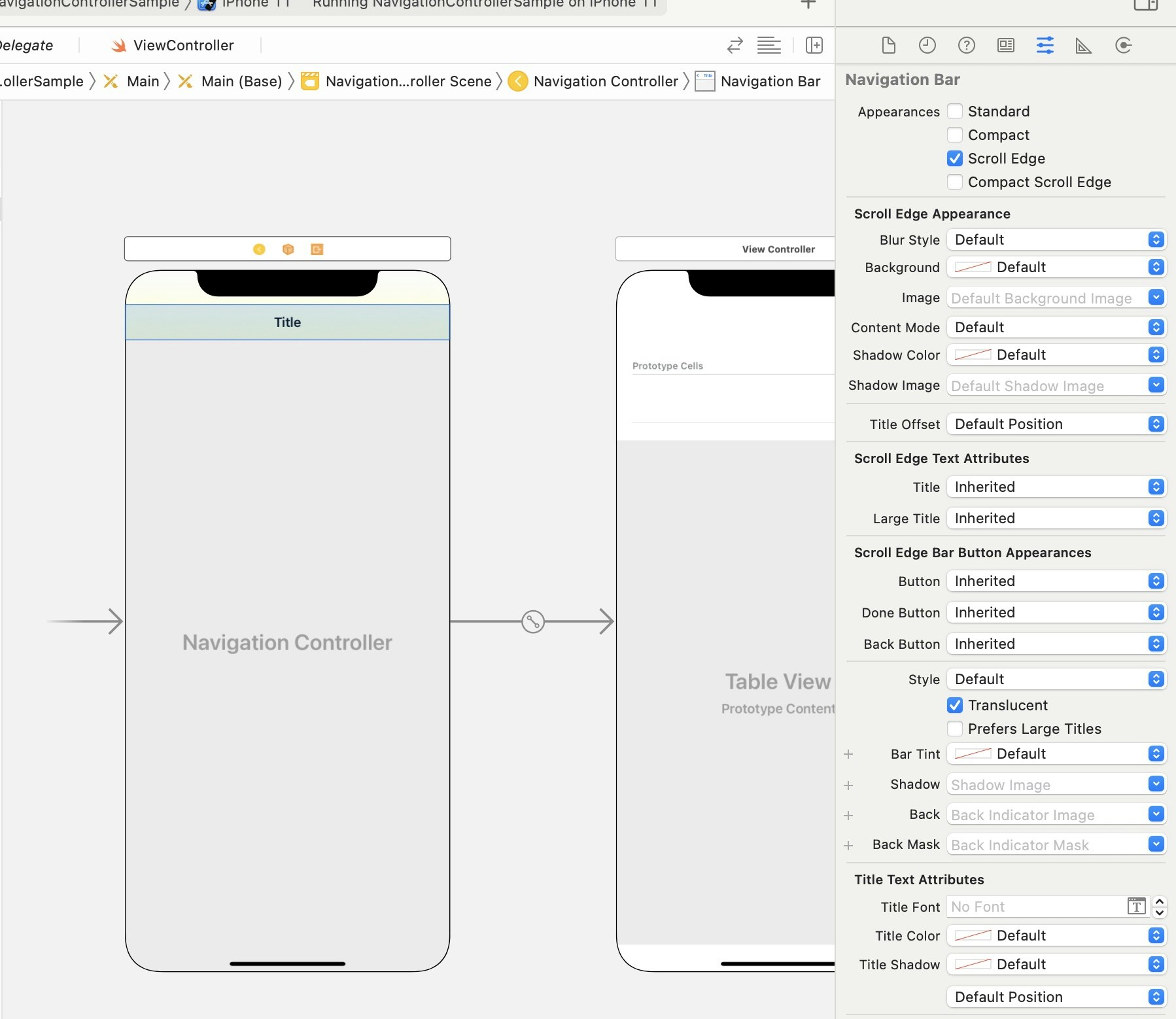Switch to the ViewController editor tab
Image resolution: width=1176 pixels, height=1019 pixels.
coord(172,45)
